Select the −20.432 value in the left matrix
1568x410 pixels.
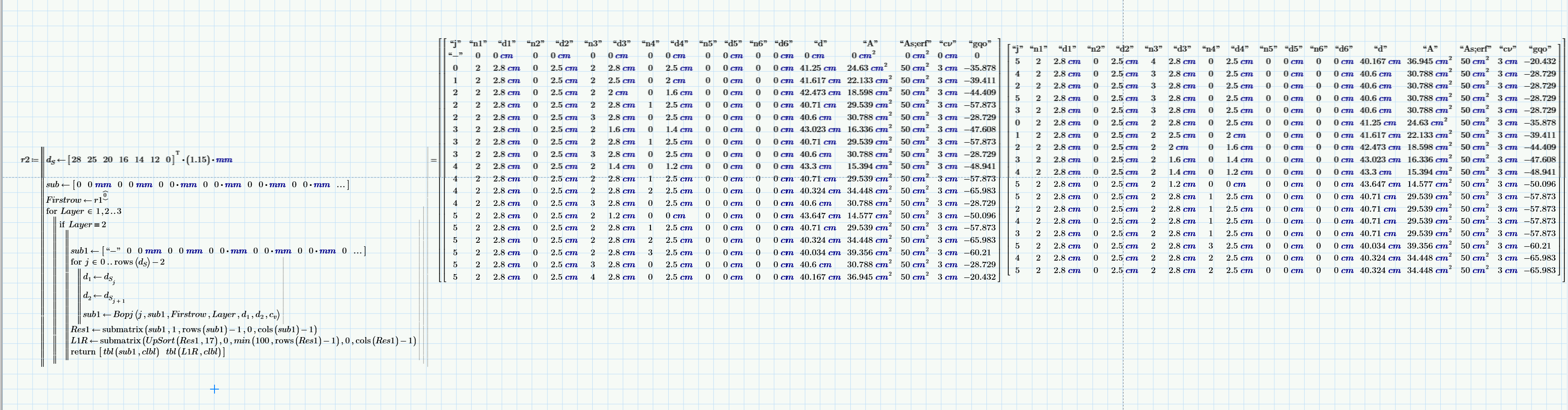point(979,277)
